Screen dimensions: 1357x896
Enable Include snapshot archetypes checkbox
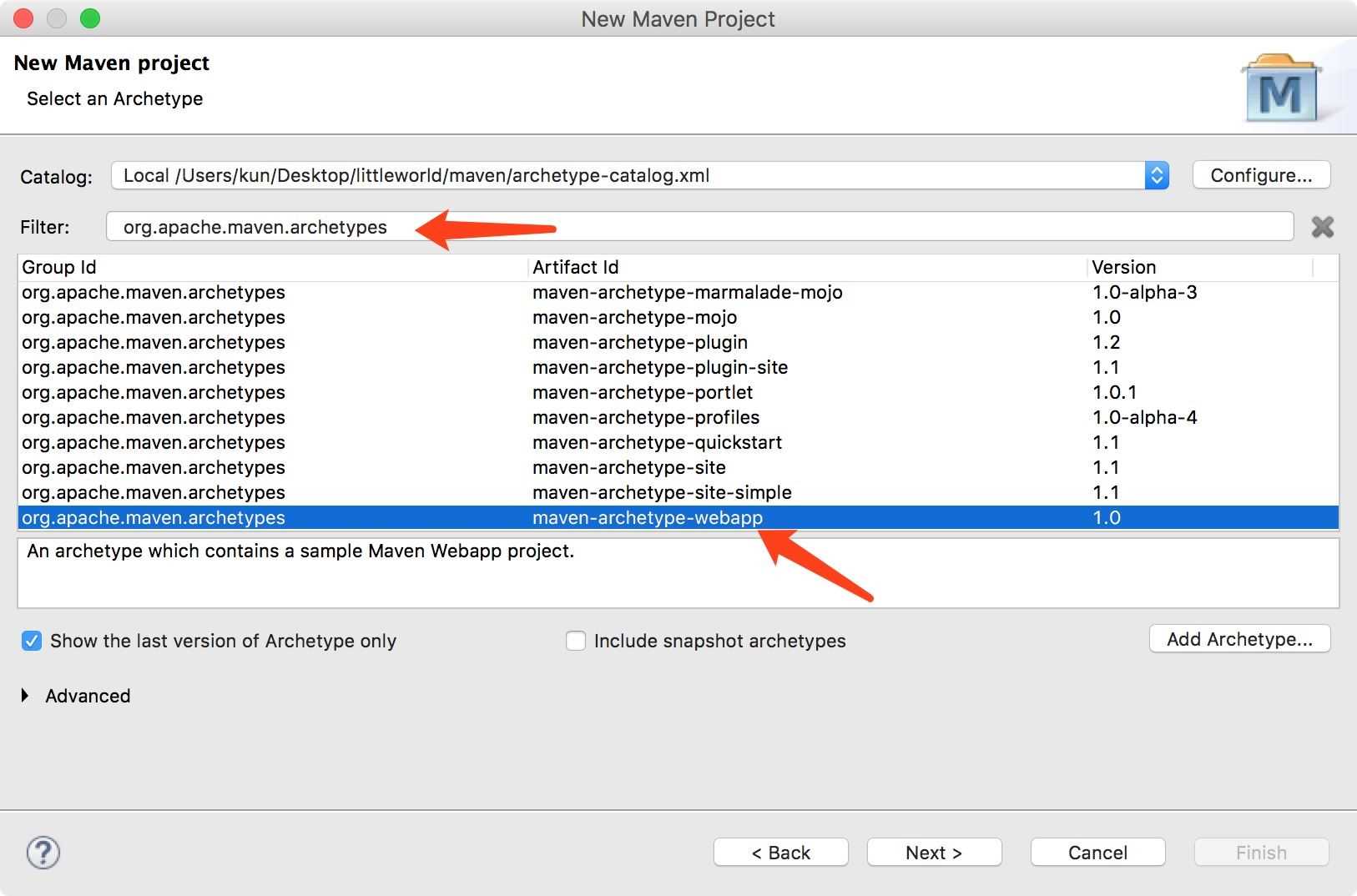tap(576, 641)
